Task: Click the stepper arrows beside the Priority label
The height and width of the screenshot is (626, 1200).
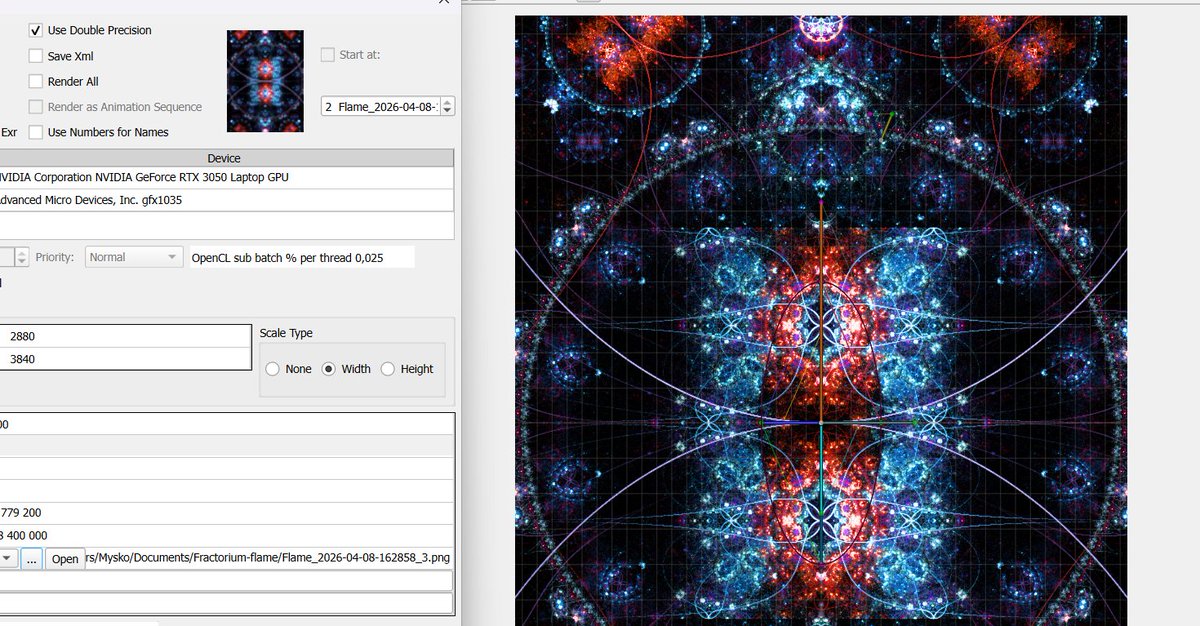Action: point(22,257)
